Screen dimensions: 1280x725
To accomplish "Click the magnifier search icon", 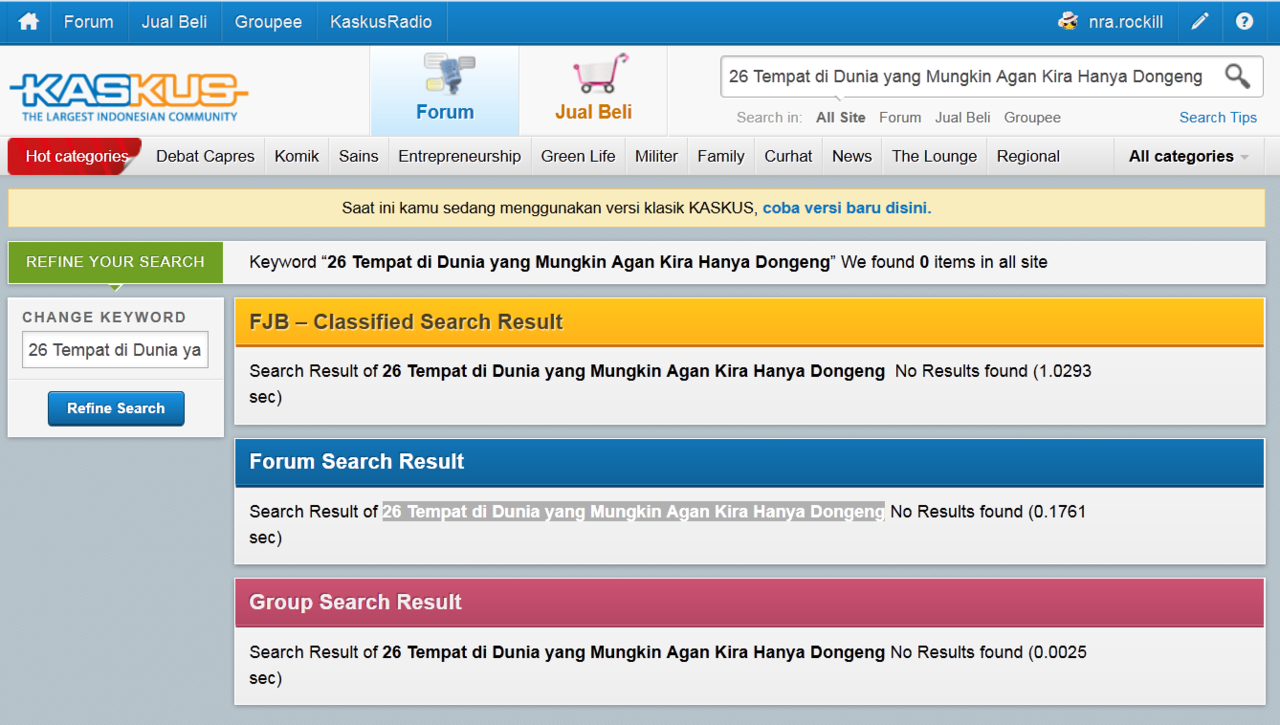I will 1238,76.
